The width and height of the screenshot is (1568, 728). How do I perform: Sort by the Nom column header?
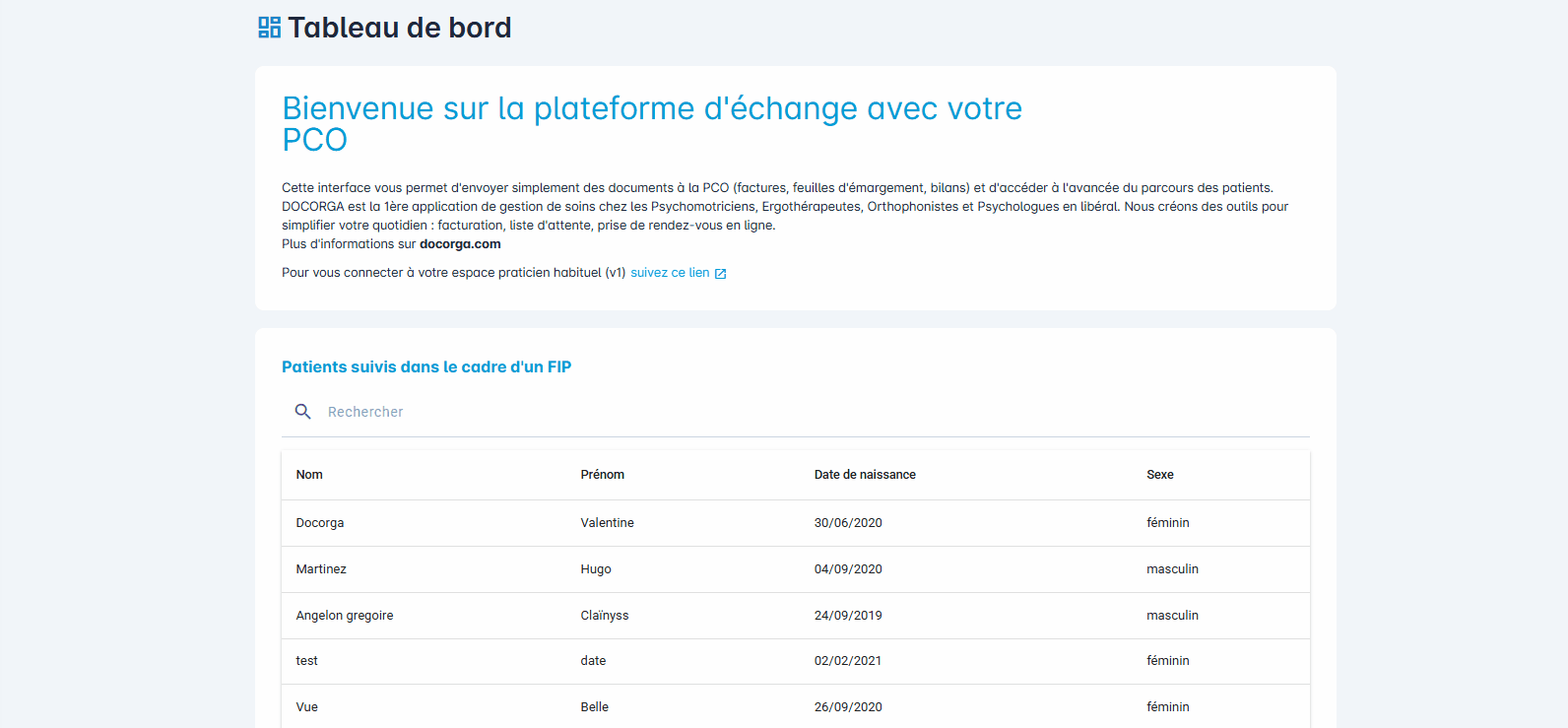[309, 475]
